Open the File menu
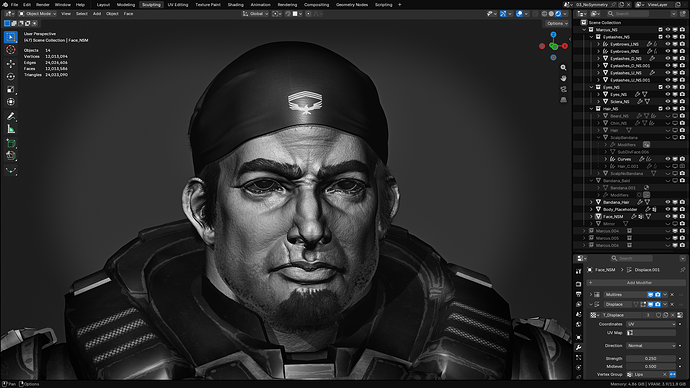 tap(15, 4)
